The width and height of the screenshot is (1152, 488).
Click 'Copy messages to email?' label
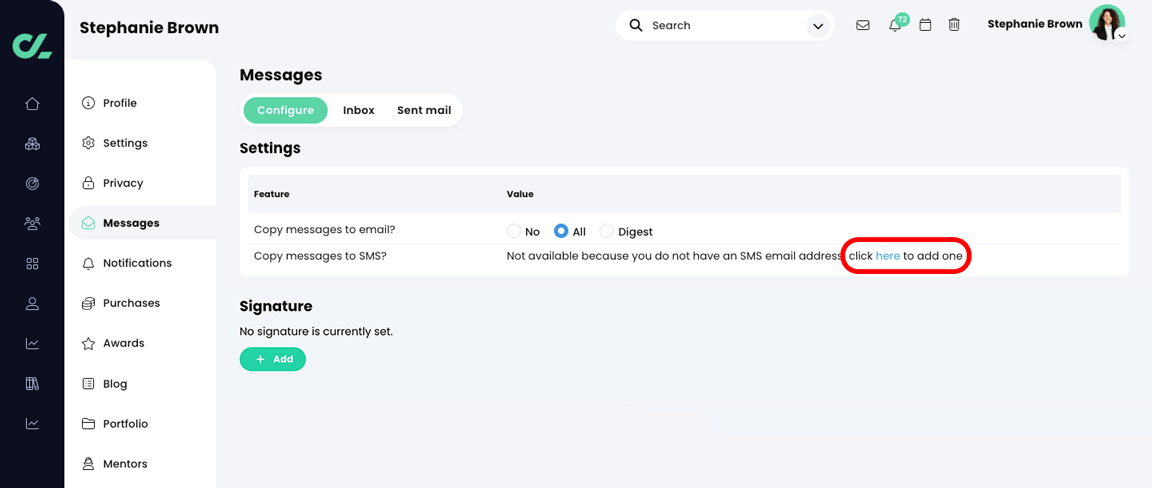click(325, 229)
